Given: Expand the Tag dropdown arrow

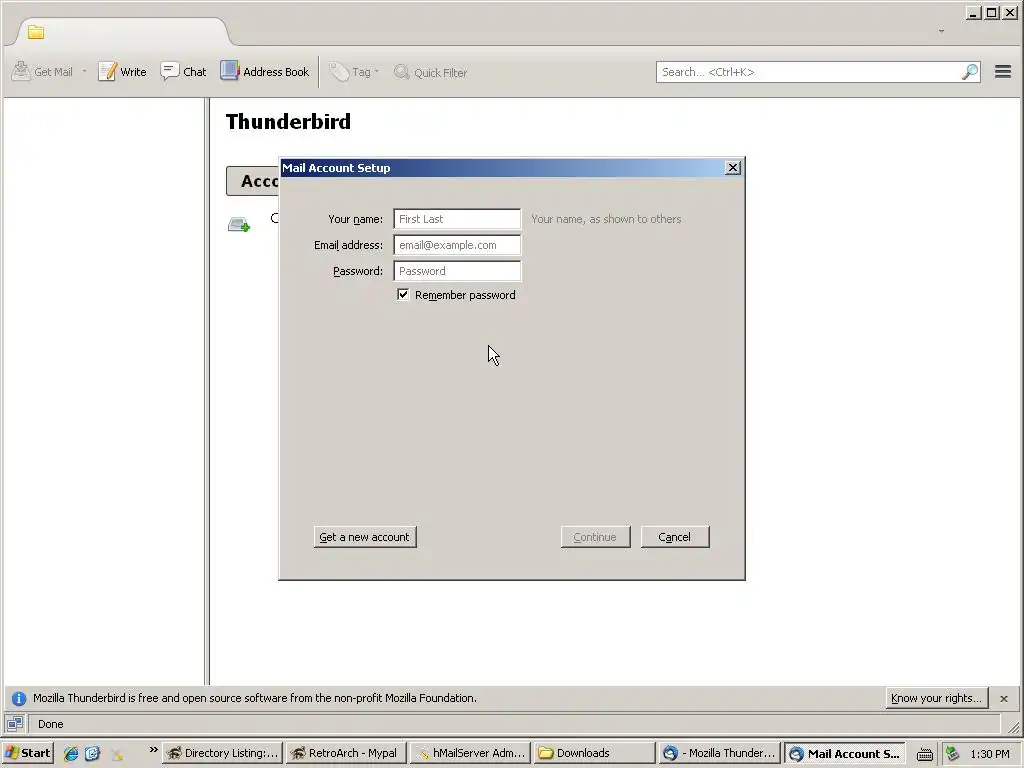Looking at the screenshot, I should pyautogui.click(x=377, y=71).
